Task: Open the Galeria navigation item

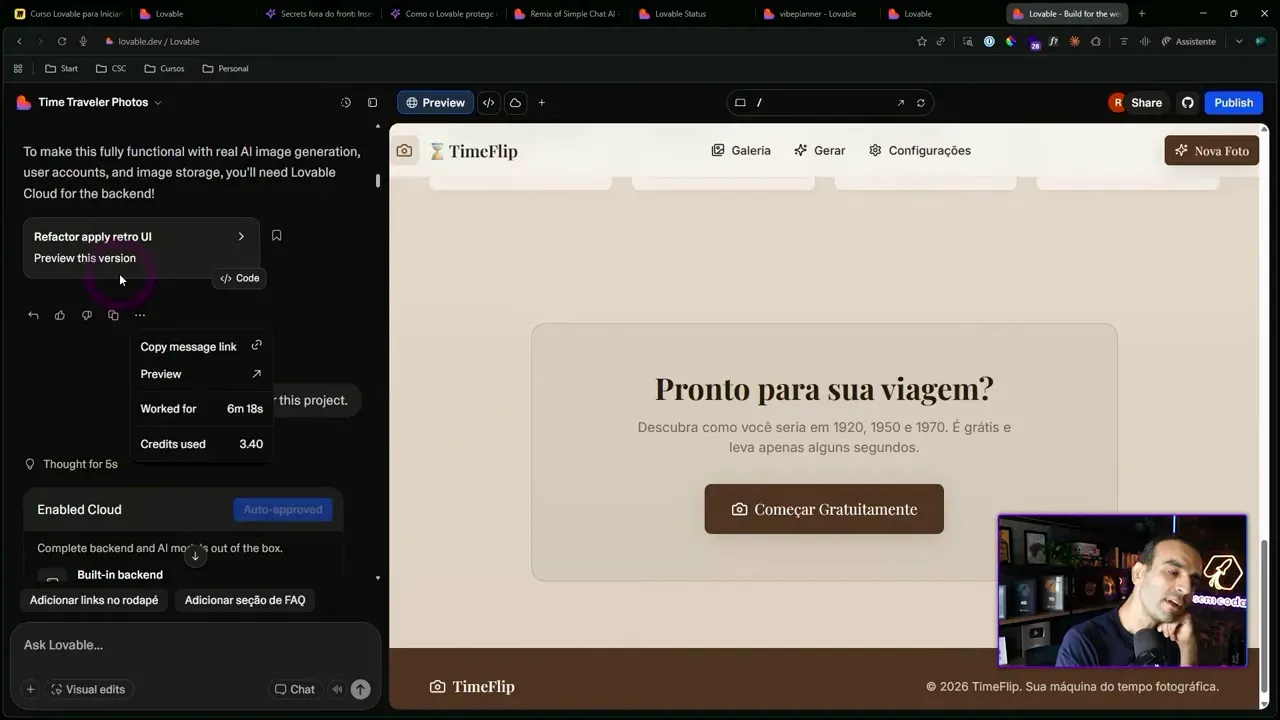Action: point(740,150)
